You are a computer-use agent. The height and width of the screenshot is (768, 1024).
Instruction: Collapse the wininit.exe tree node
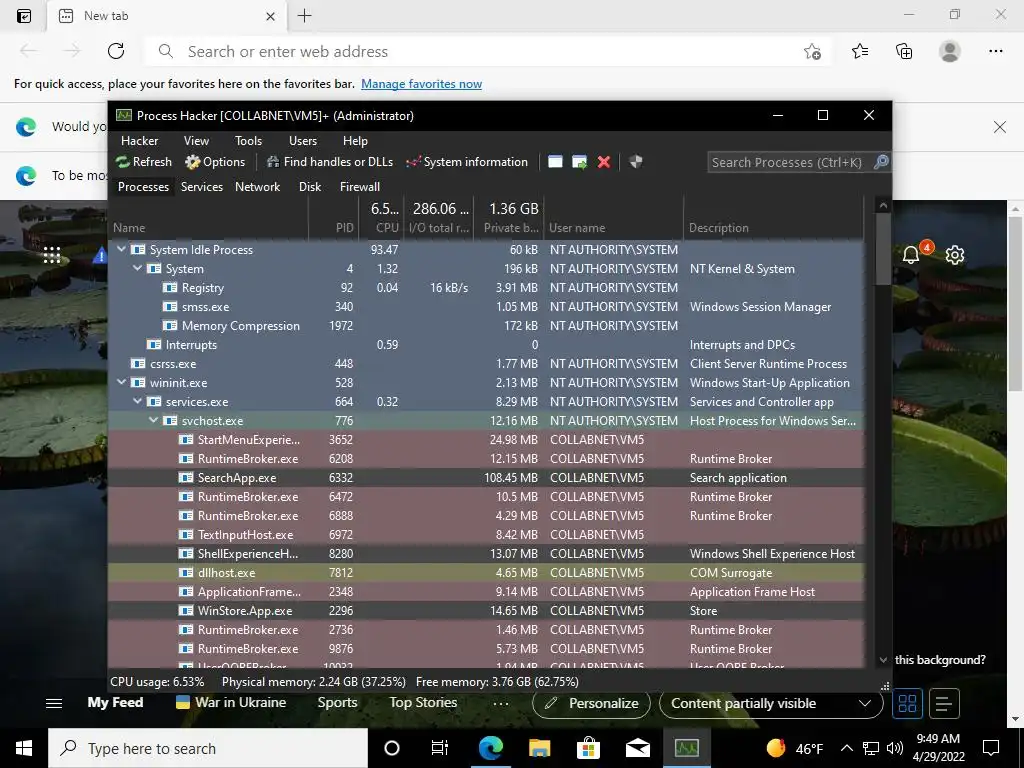click(x=121, y=382)
